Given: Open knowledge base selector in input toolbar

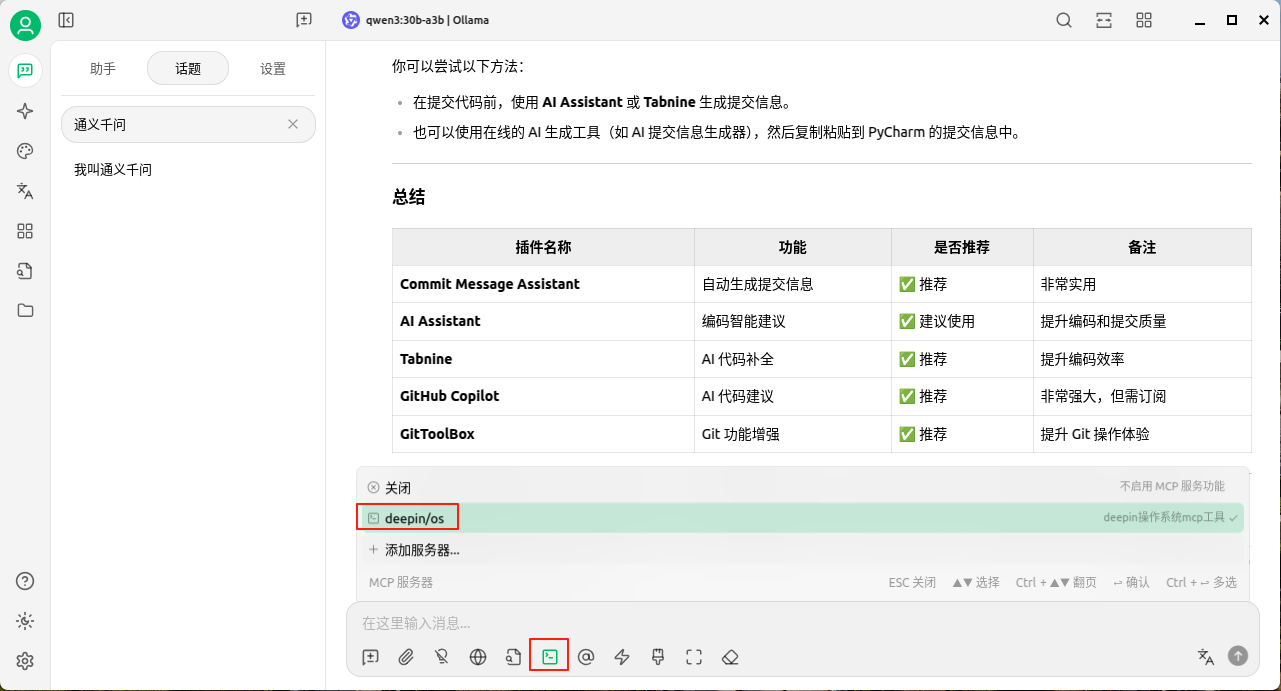Looking at the screenshot, I should 514,657.
